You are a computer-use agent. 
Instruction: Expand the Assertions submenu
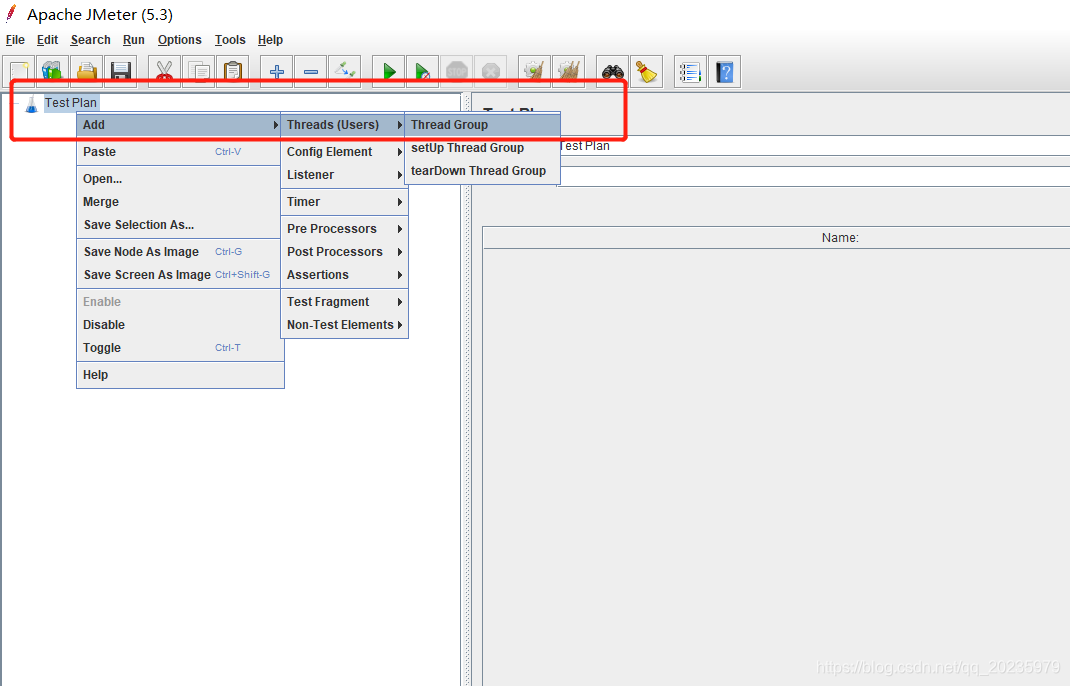click(x=344, y=274)
